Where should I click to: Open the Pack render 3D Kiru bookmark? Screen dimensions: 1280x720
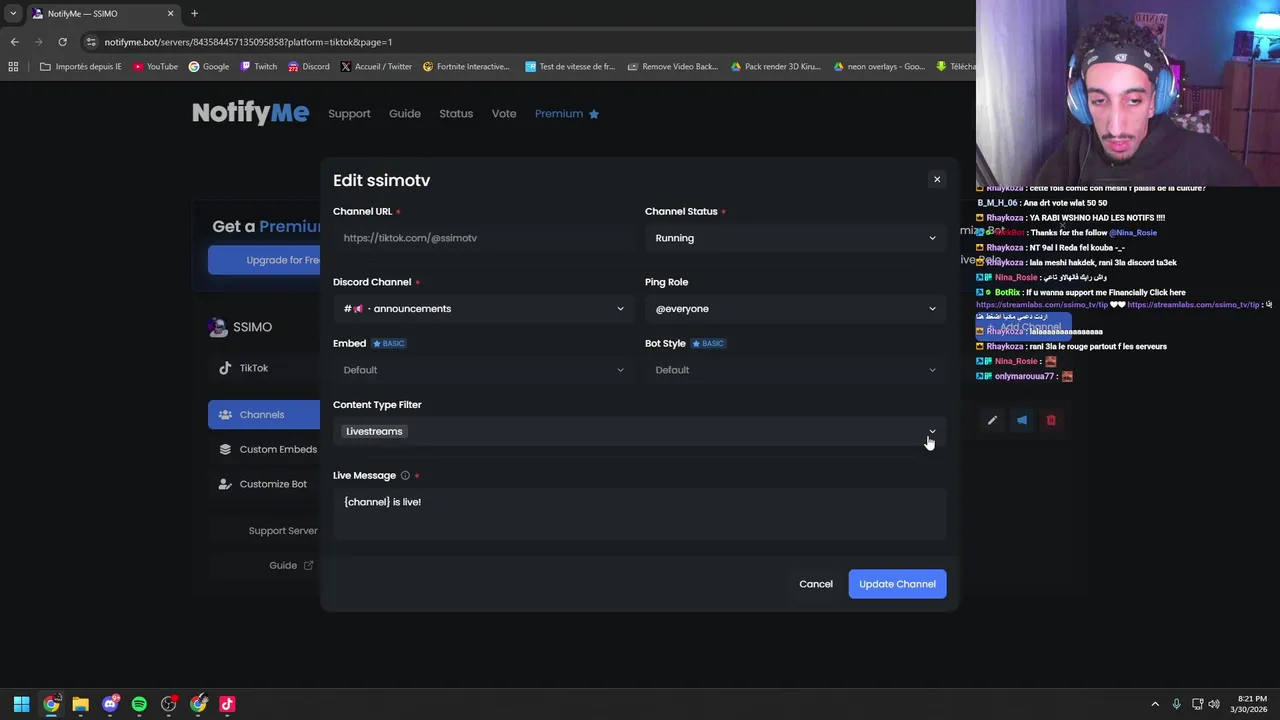(775, 67)
